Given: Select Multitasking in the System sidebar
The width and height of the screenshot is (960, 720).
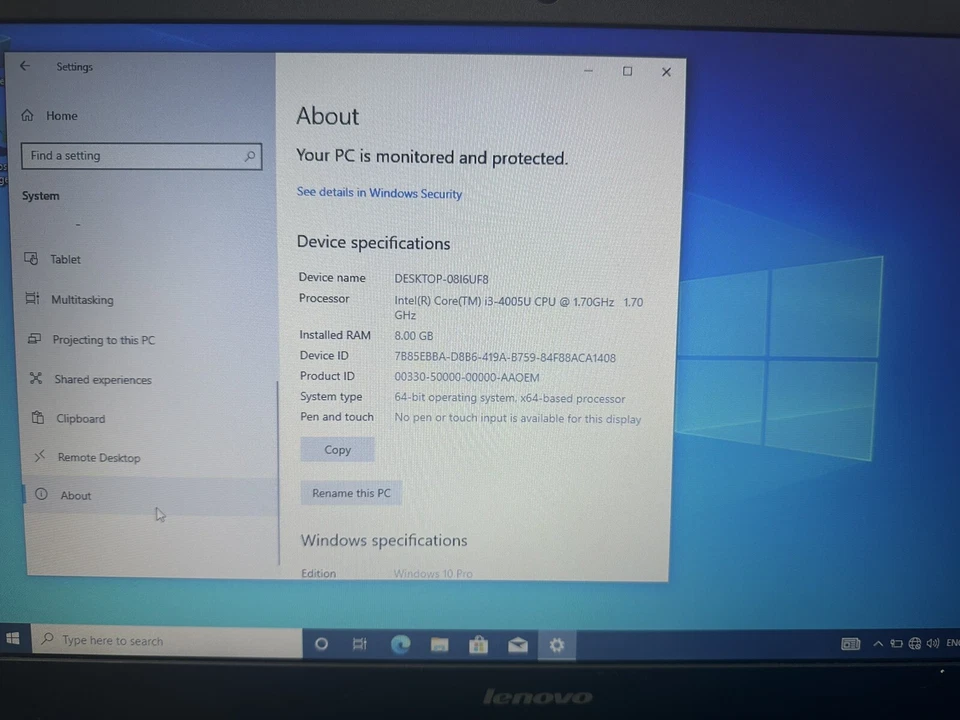Looking at the screenshot, I should [82, 299].
